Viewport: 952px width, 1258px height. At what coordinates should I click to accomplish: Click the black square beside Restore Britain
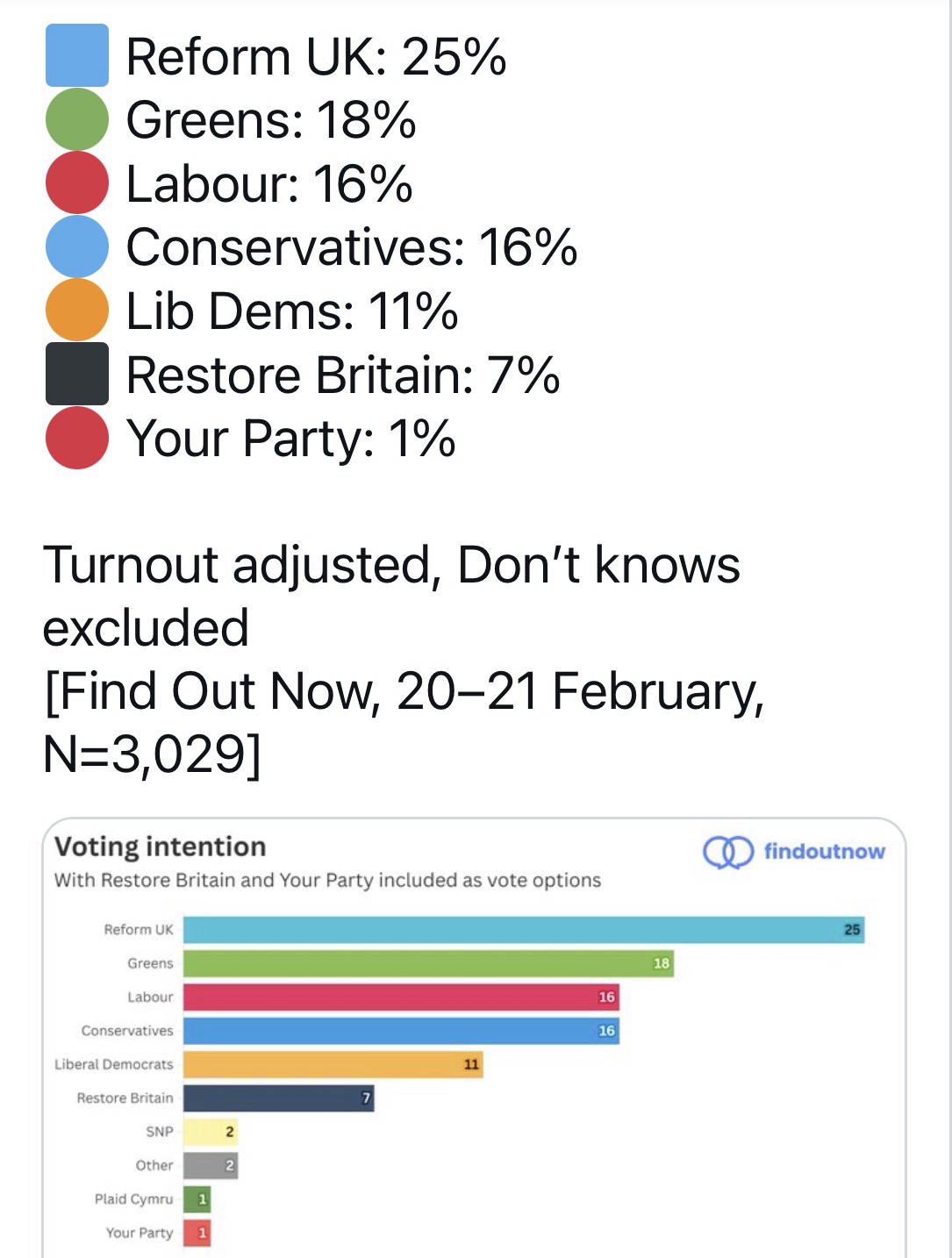pyautogui.click(x=77, y=374)
